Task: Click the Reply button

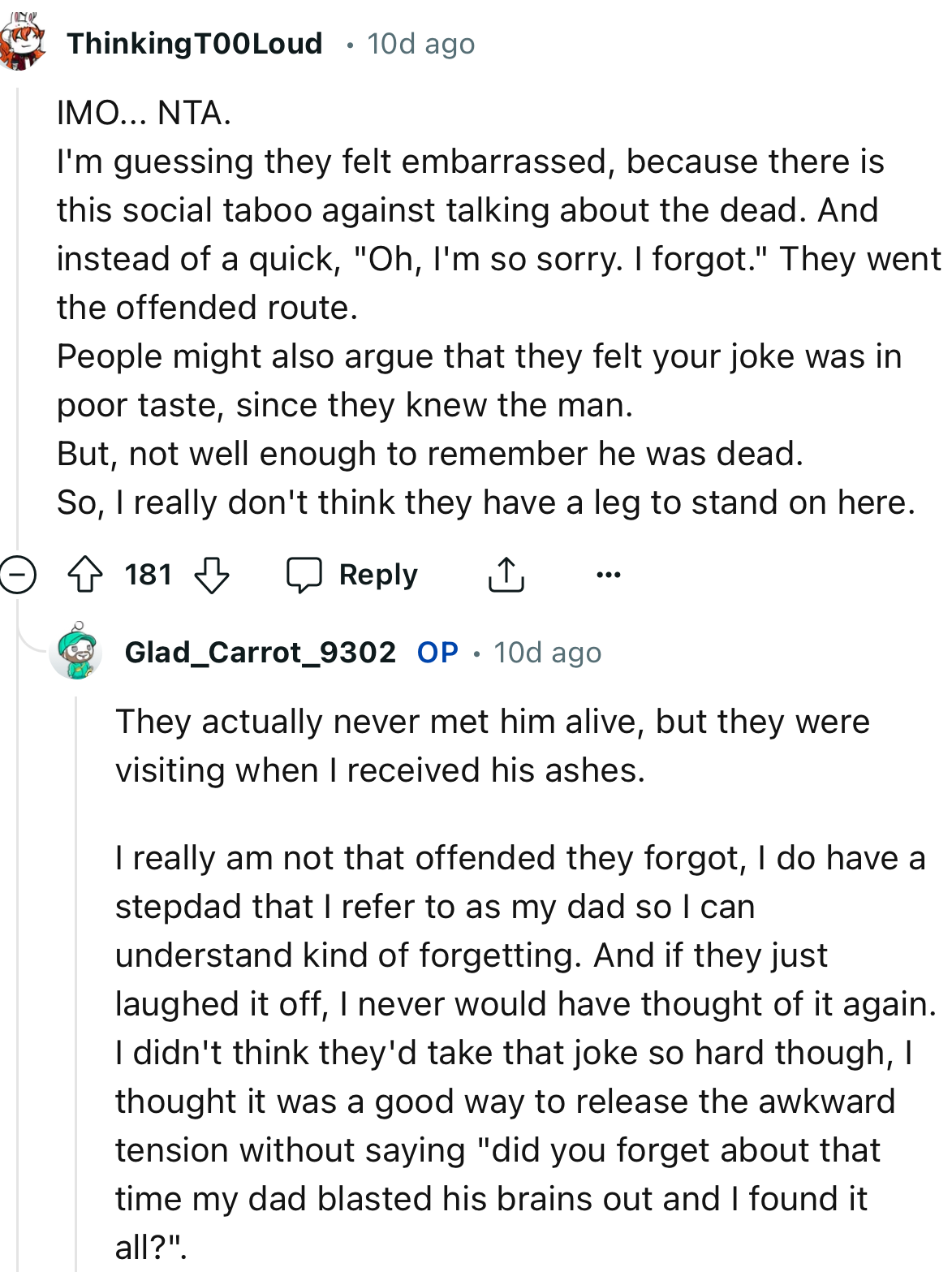Action: point(377,574)
